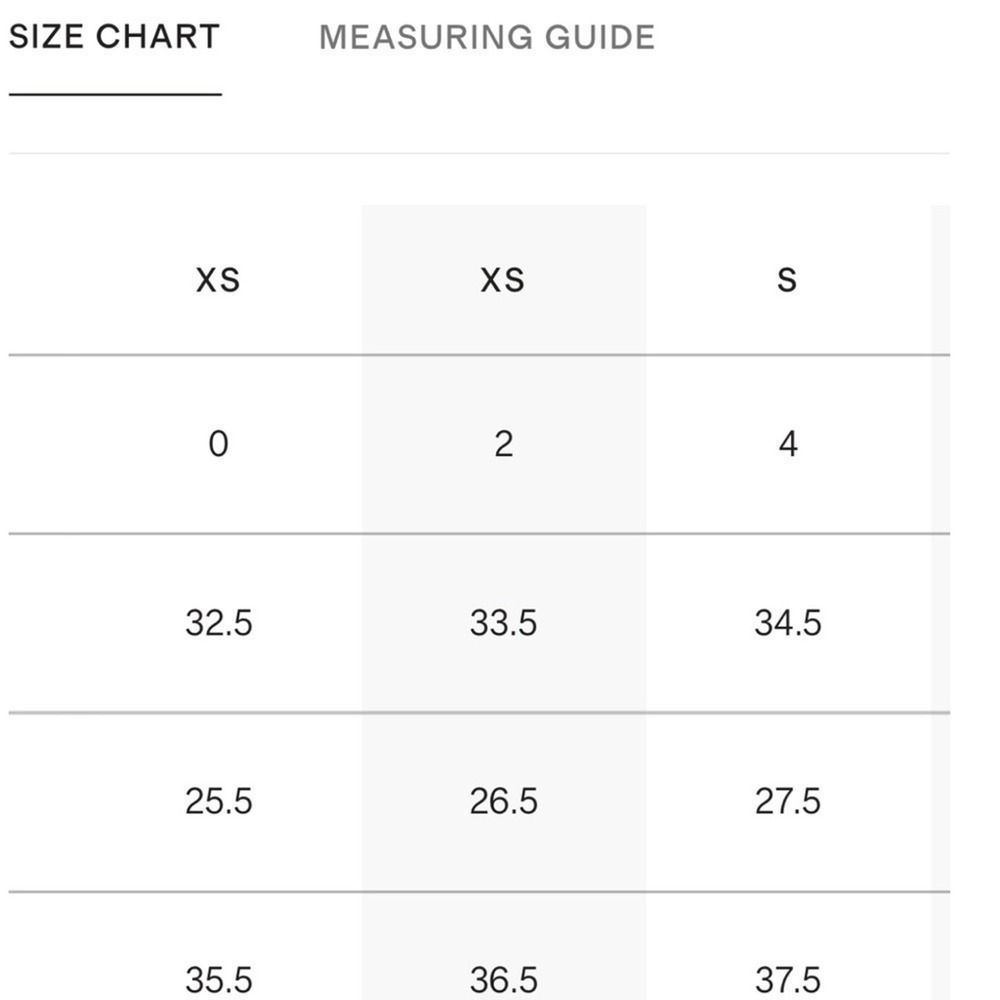Select the S size column header

click(788, 280)
